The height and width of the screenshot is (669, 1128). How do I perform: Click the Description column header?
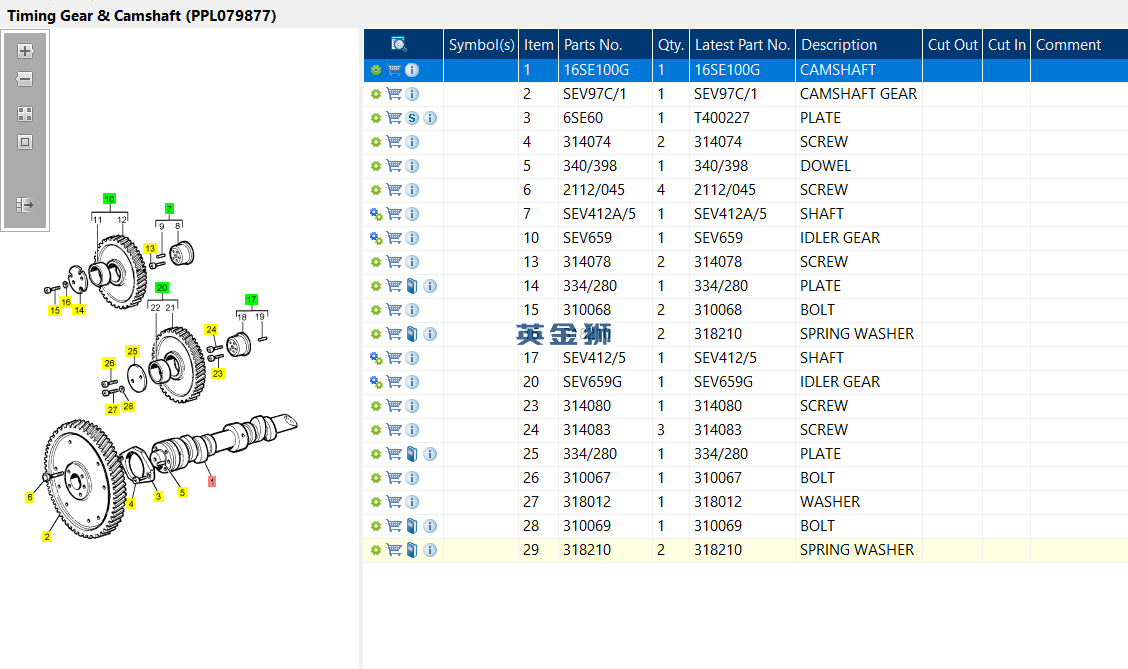click(x=839, y=44)
